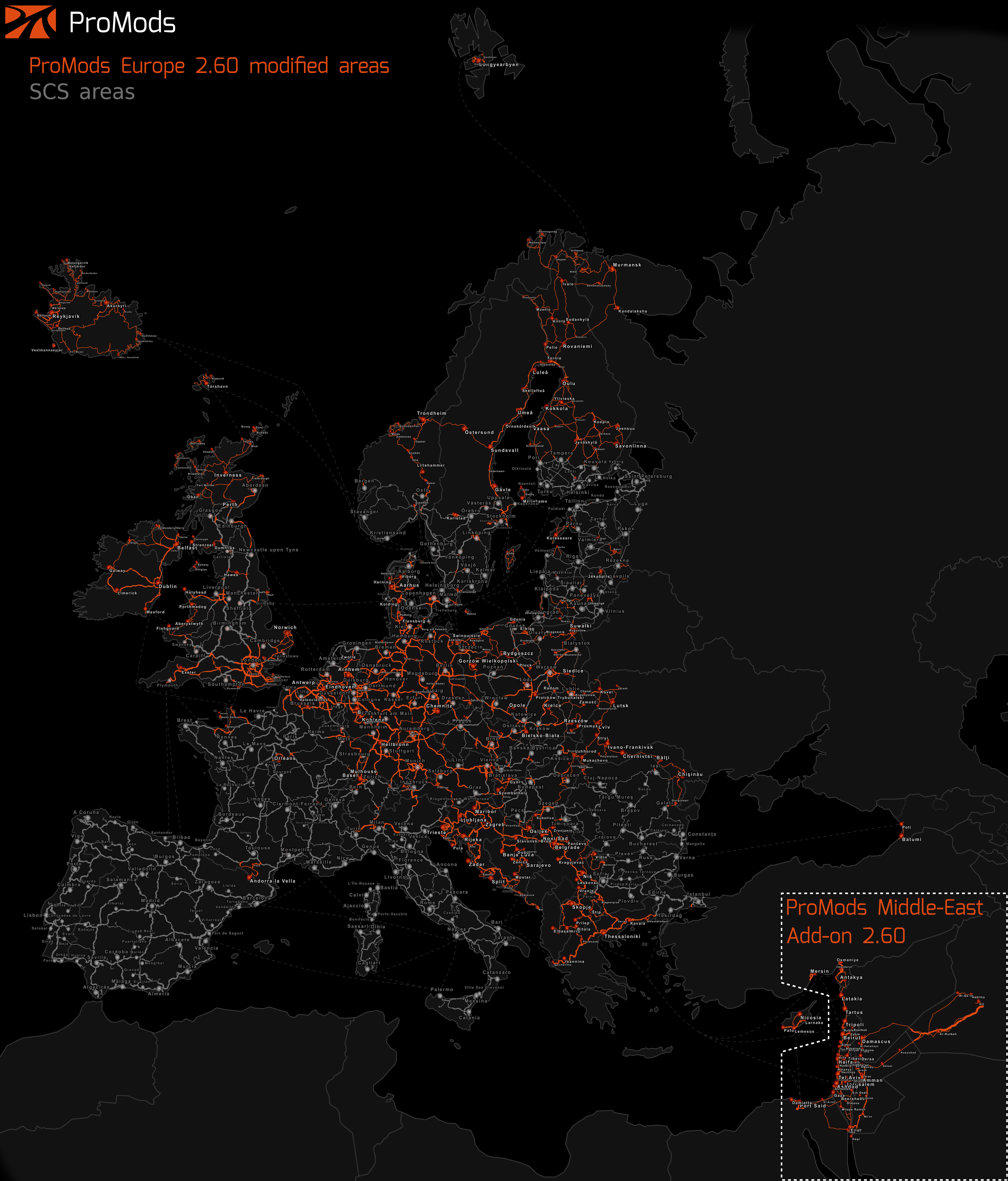Click the Edinburgh city label

(232, 526)
